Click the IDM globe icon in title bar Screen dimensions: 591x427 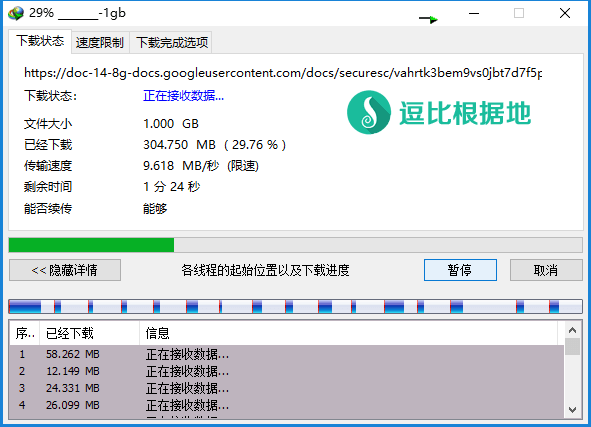[16, 14]
